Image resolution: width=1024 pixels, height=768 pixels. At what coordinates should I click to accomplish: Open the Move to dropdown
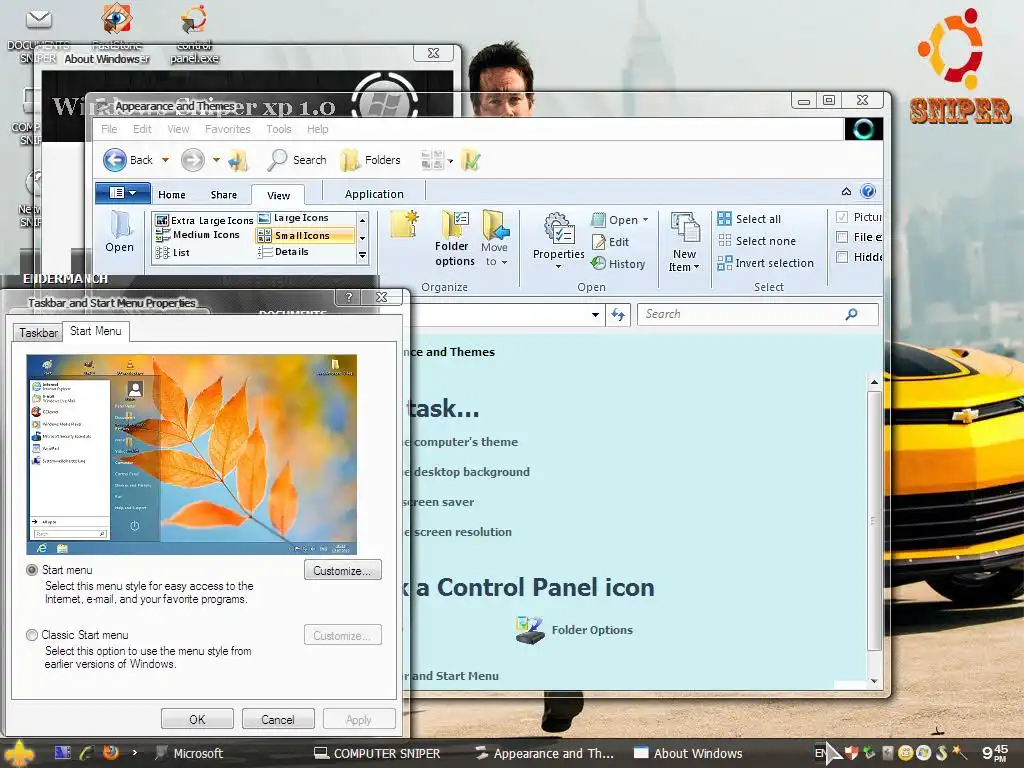(495, 239)
